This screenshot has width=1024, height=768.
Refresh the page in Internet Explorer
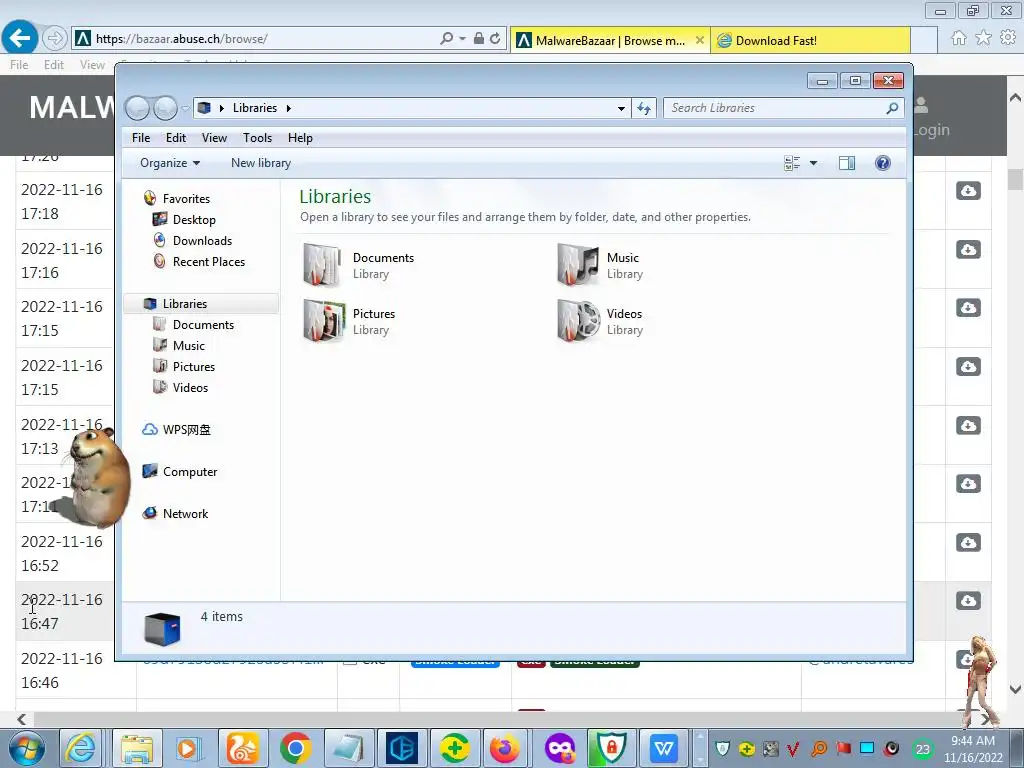(495, 39)
